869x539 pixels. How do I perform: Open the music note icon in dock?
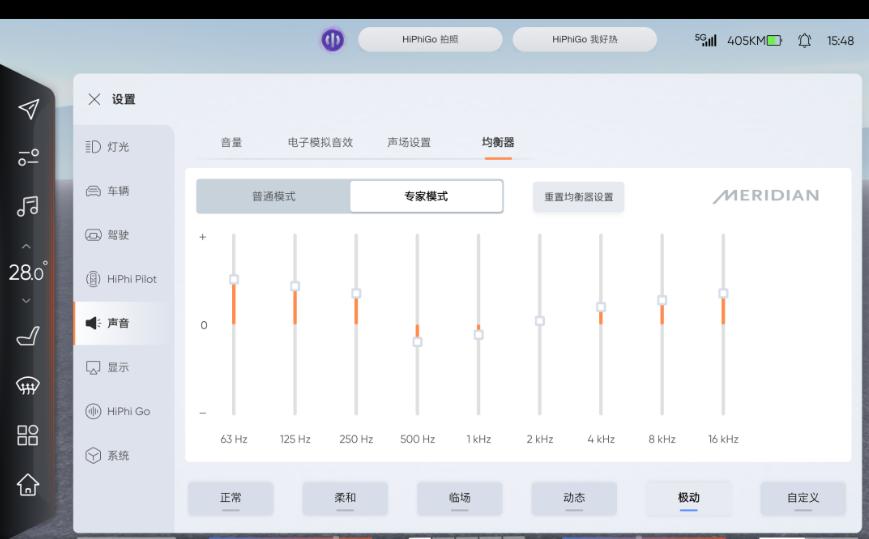tap(28, 206)
